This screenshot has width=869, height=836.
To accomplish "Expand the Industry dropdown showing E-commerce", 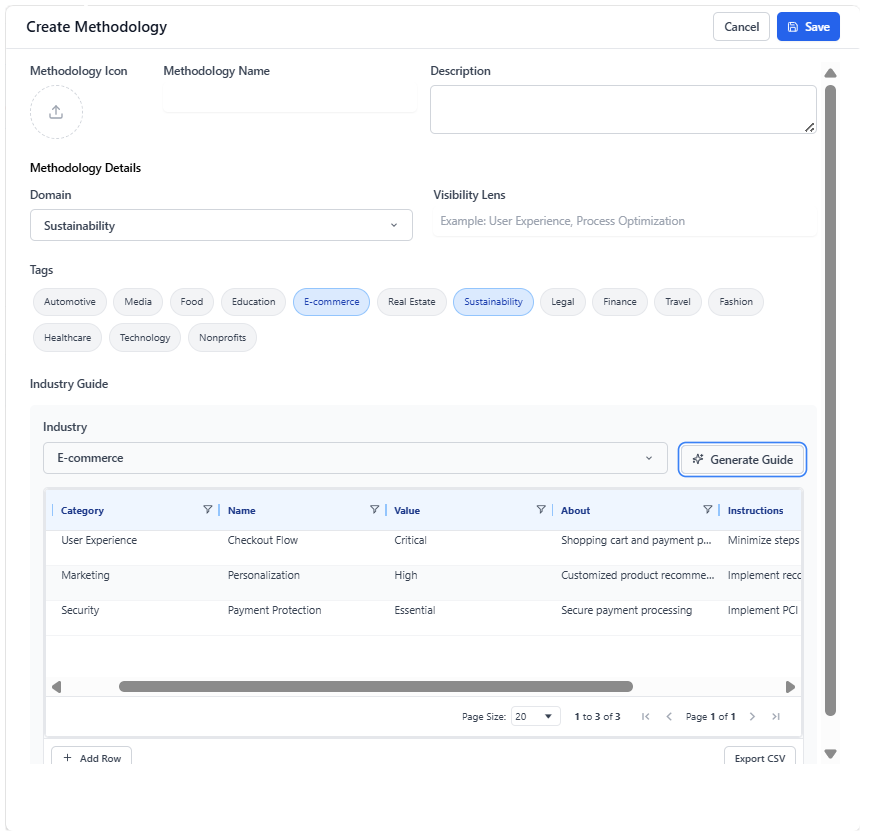I will click(x=355, y=458).
